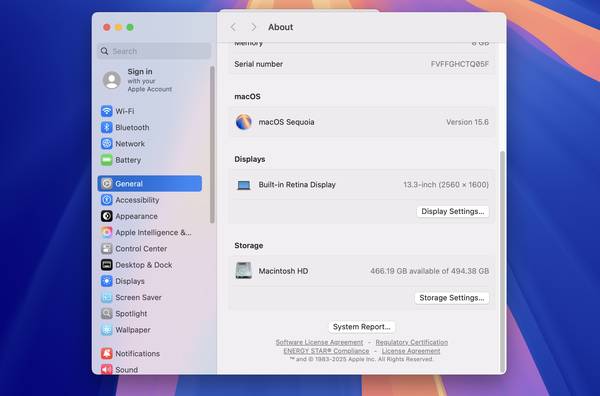Go forward with the forward arrow
Image resolution: width=600 pixels, height=396 pixels.
point(254,27)
